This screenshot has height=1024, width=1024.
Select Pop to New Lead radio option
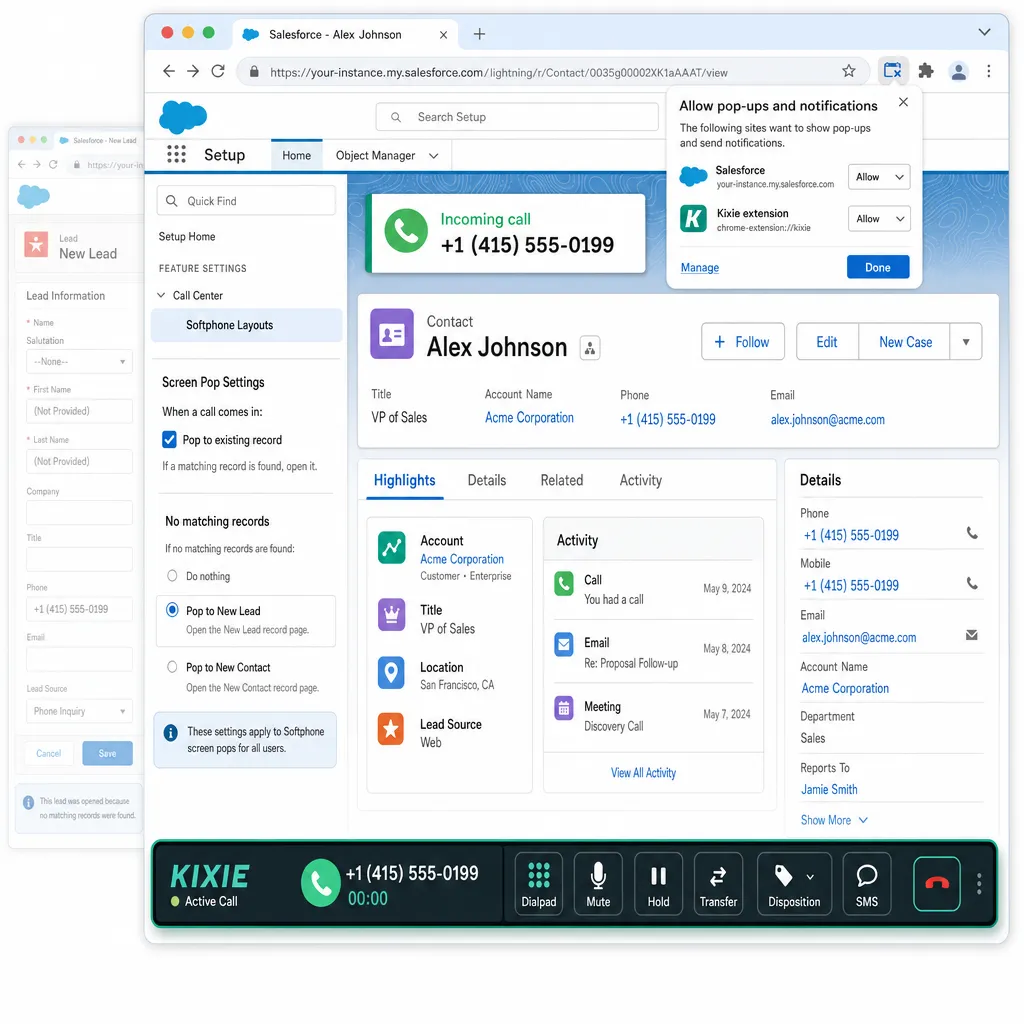tap(172, 610)
